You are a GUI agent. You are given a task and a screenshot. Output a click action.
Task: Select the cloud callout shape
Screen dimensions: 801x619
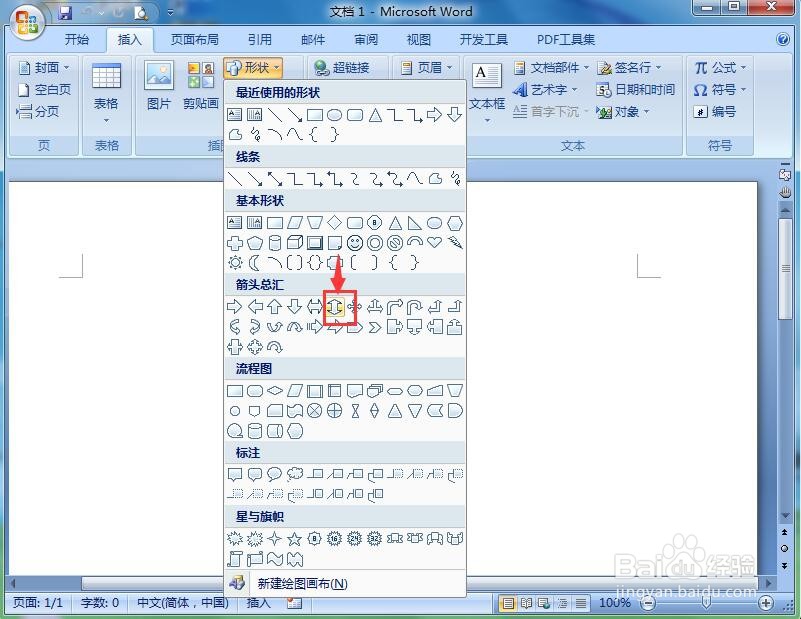coord(295,474)
